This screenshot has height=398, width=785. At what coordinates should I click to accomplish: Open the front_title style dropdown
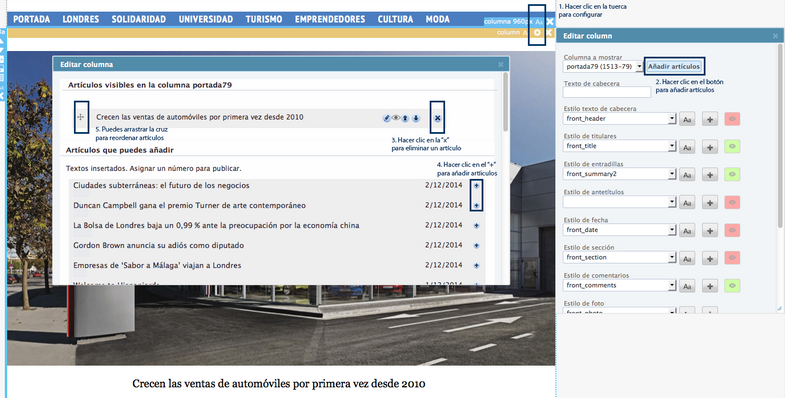click(620, 146)
